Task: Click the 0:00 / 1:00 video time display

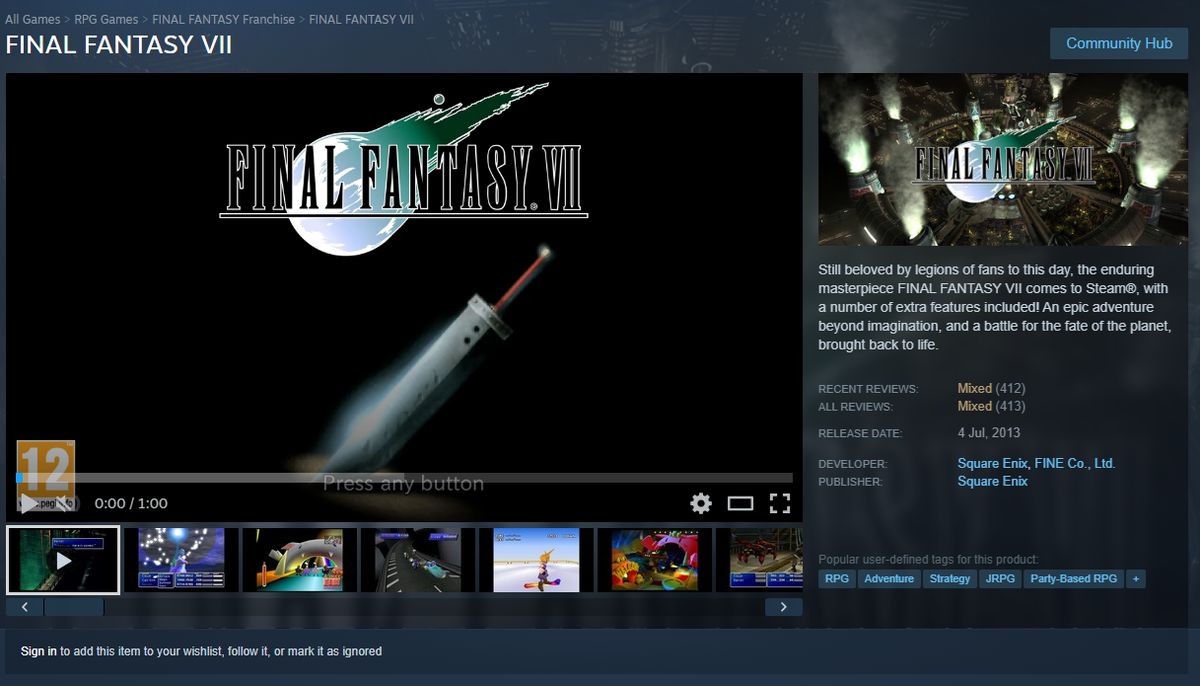Action: tap(131, 503)
